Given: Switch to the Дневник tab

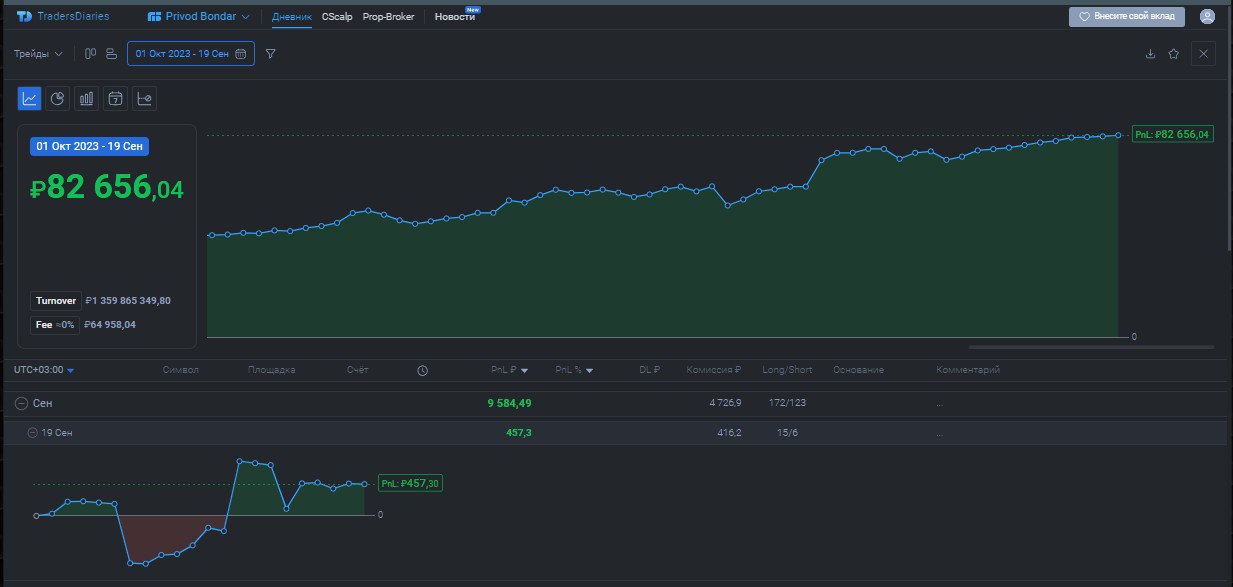Looking at the screenshot, I should [292, 17].
